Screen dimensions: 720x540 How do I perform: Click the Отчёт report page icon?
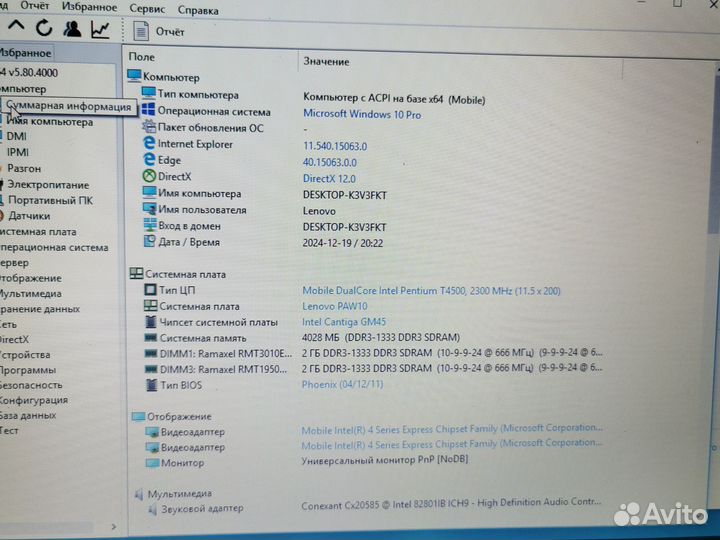point(141,31)
